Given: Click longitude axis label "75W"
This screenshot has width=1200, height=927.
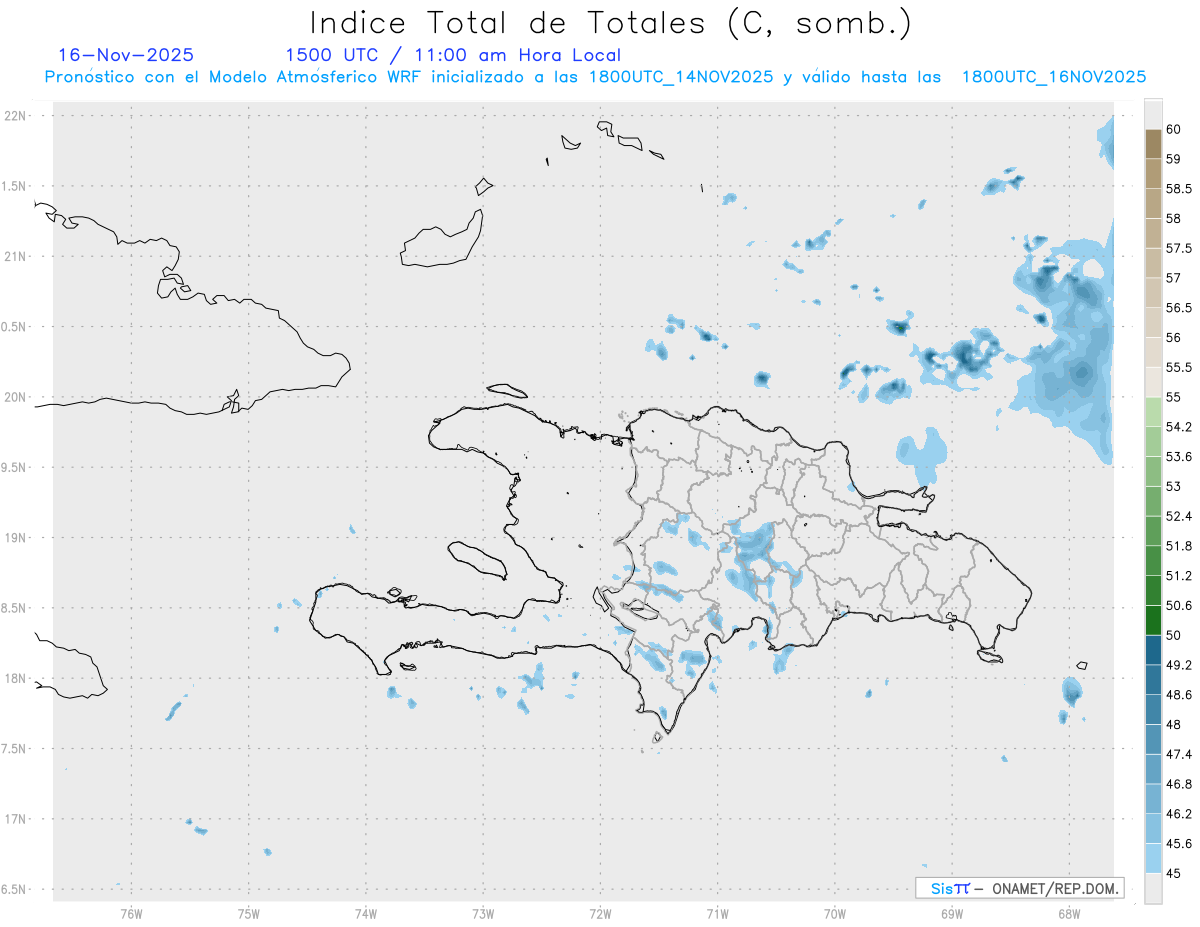Looking at the screenshot, I should click(x=249, y=913).
